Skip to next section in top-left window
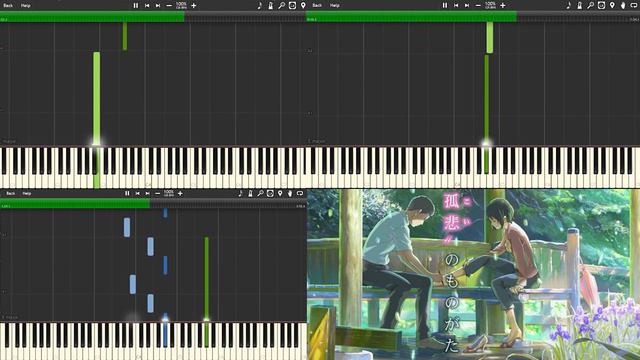Screen dimensions: 640x360 (x=158, y=6)
